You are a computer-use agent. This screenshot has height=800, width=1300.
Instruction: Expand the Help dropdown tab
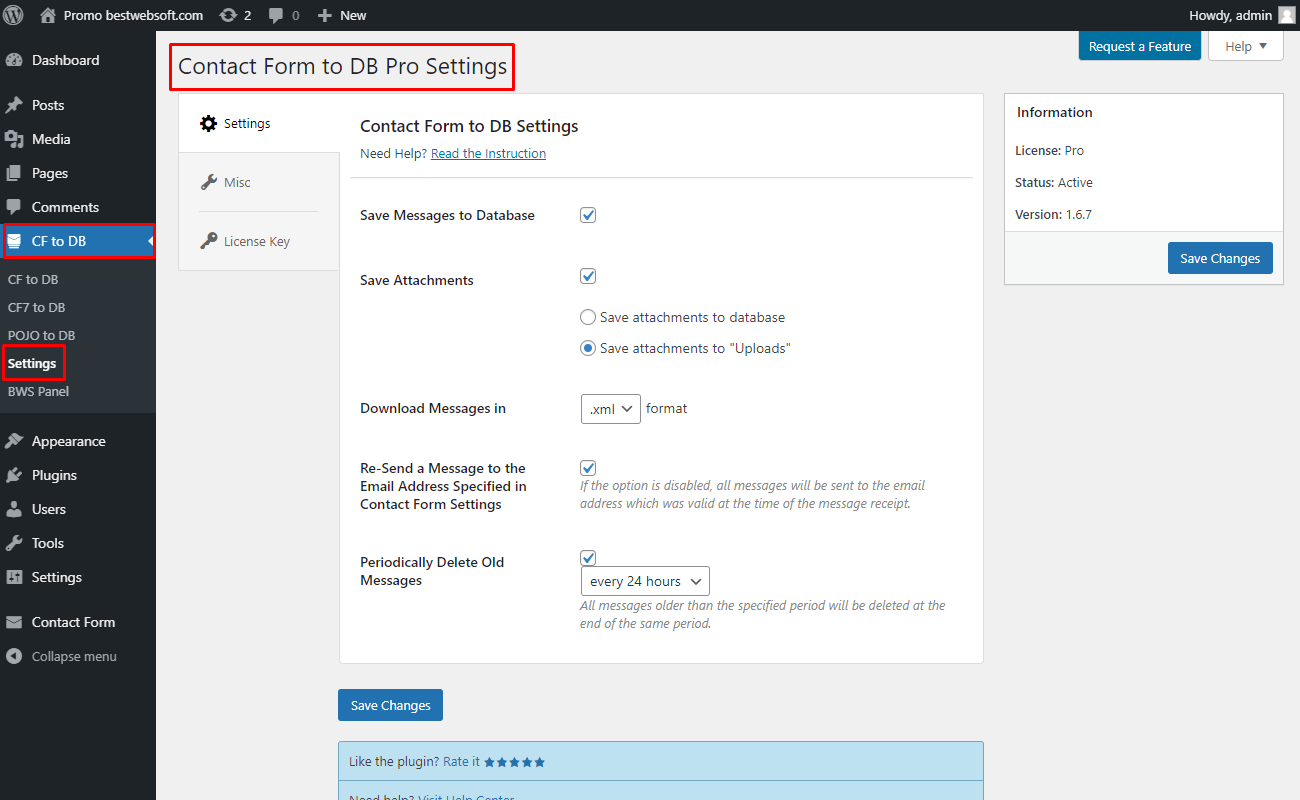coord(1245,46)
